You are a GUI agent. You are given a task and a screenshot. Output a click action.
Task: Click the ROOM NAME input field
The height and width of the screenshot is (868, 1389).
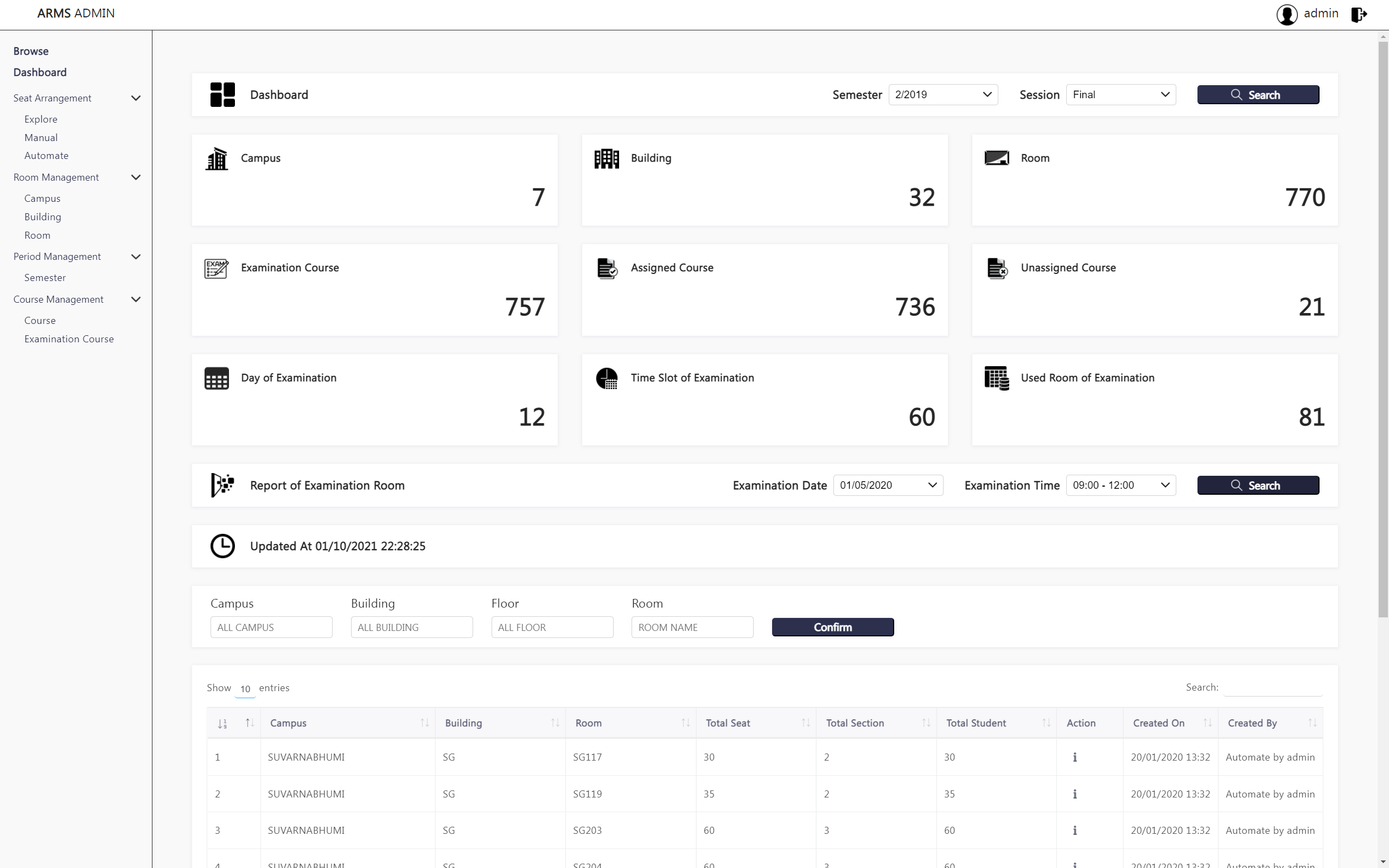point(692,627)
